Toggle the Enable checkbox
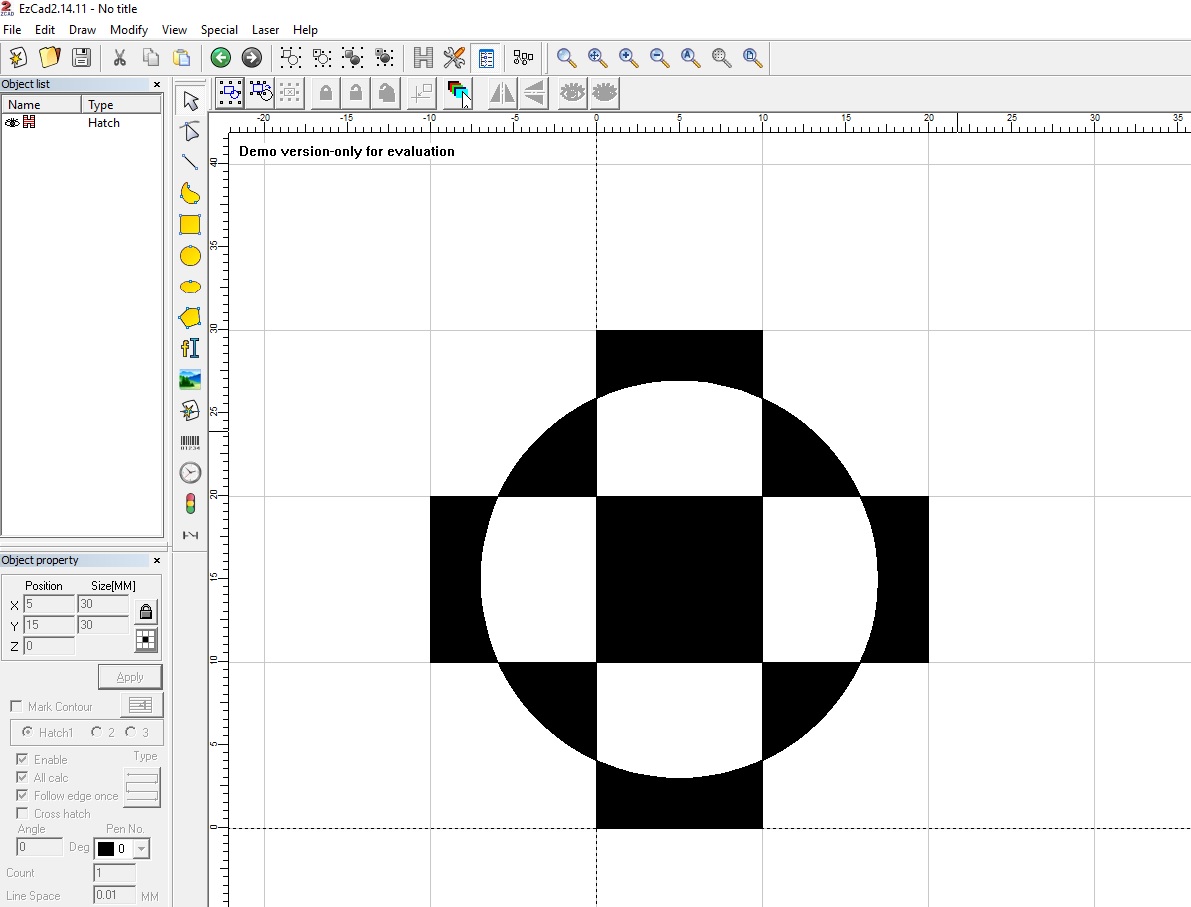Screen dimensions: 1191x907 click(x=22, y=759)
